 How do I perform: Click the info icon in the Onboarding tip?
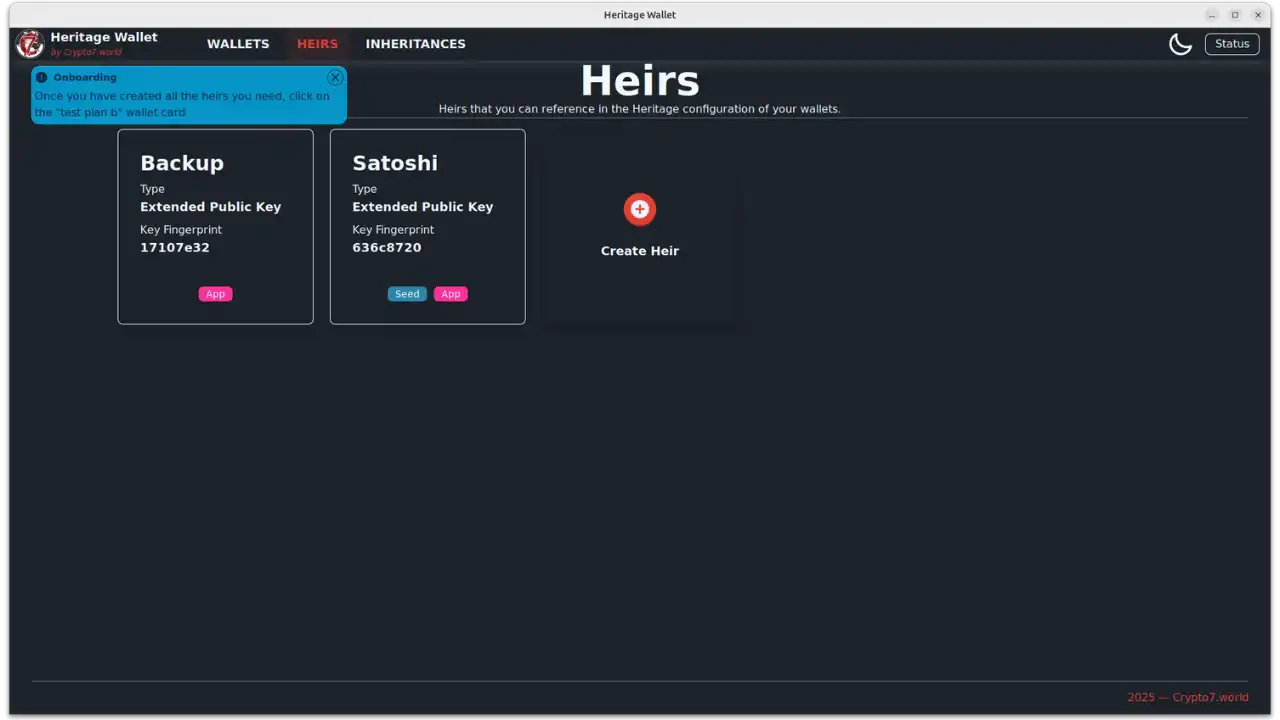tap(41, 77)
